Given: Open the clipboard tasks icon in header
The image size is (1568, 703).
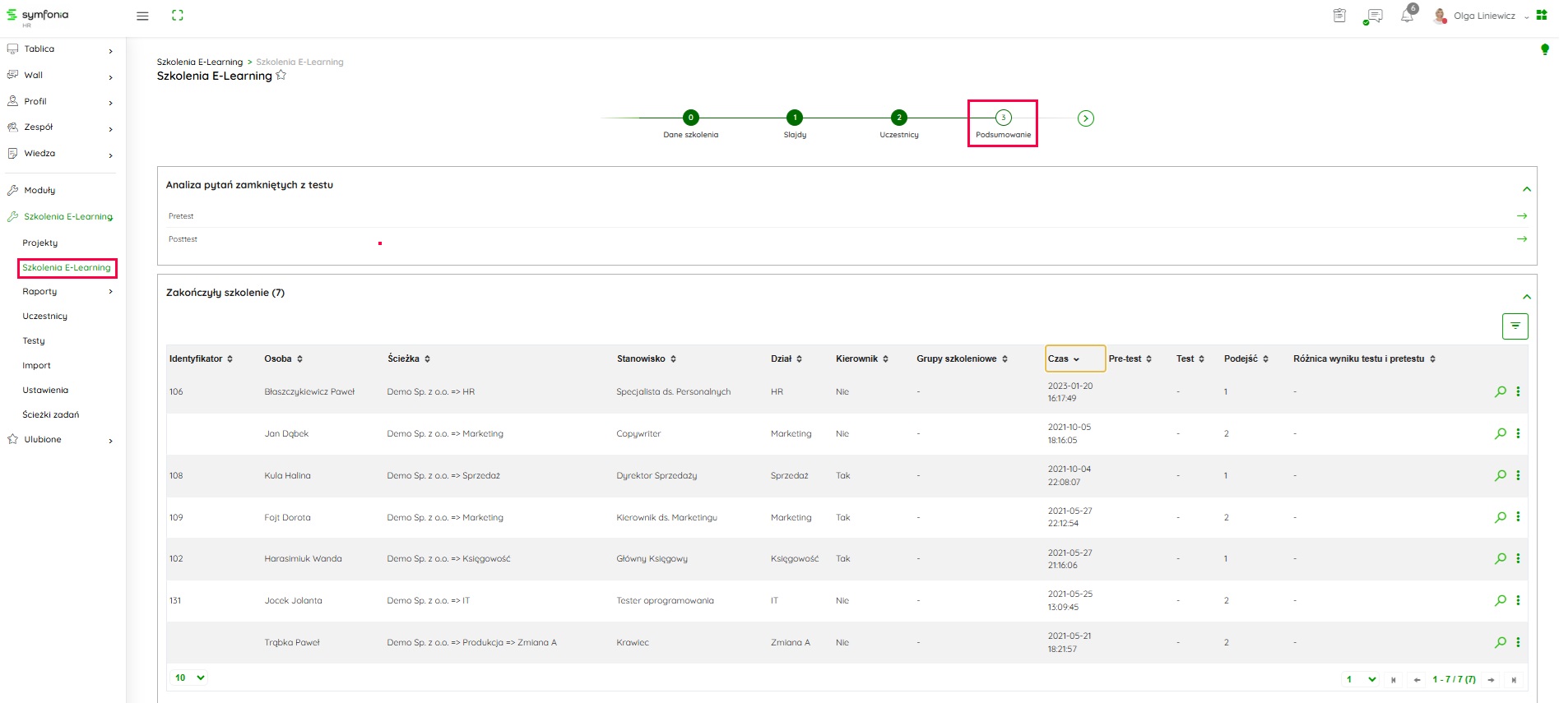Looking at the screenshot, I should pyautogui.click(x=1339, y=16).
